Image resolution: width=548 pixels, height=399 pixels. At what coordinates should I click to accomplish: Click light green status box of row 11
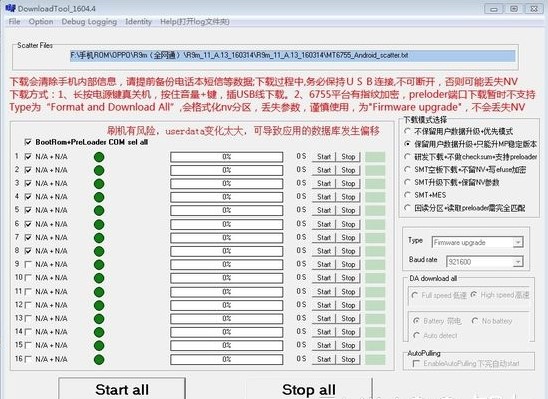[x=375, y=292]
